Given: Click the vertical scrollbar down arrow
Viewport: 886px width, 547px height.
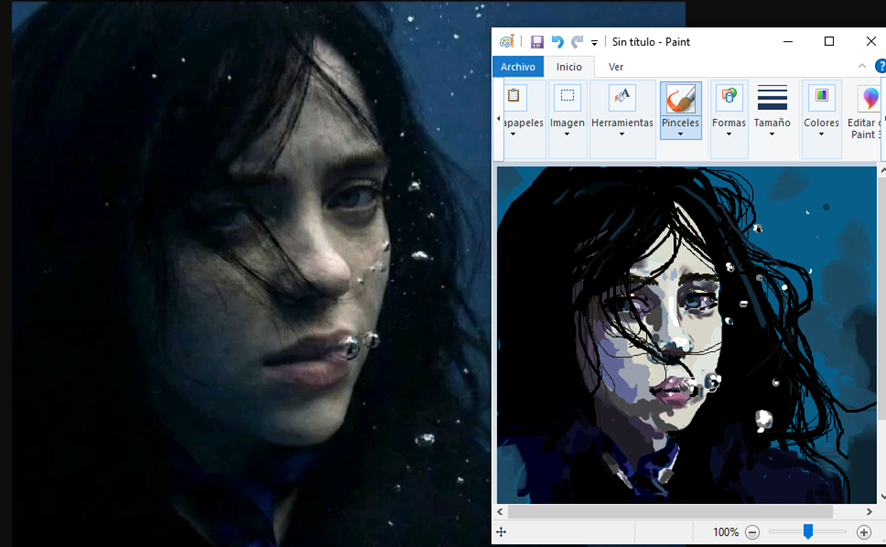Looking at the screenshot, I should (x=883, y=497).
